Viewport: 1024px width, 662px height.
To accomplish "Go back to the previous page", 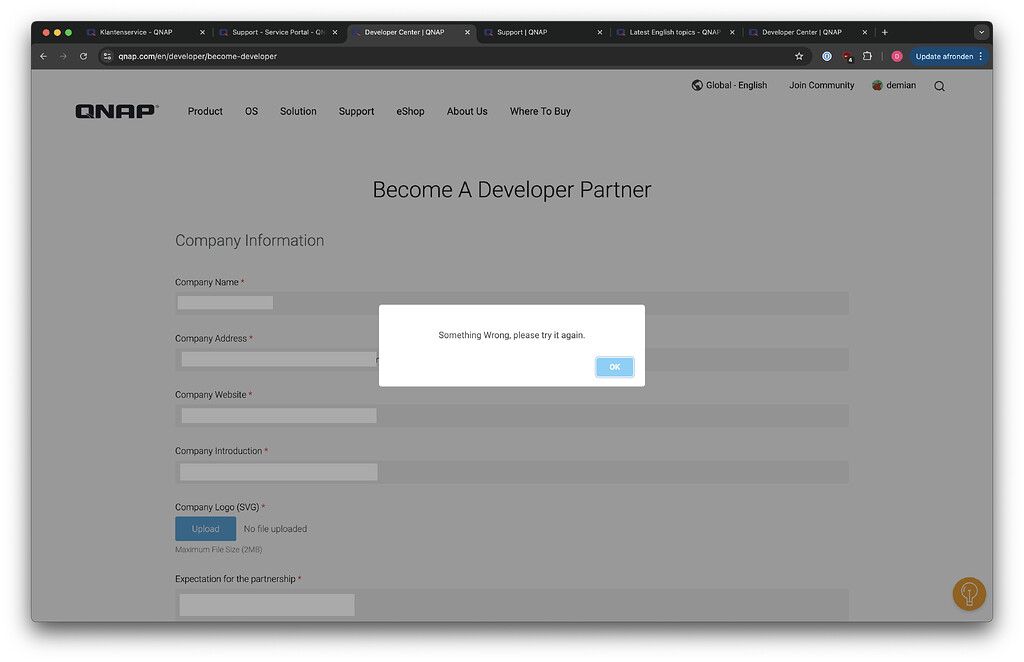I will (43, 57).
